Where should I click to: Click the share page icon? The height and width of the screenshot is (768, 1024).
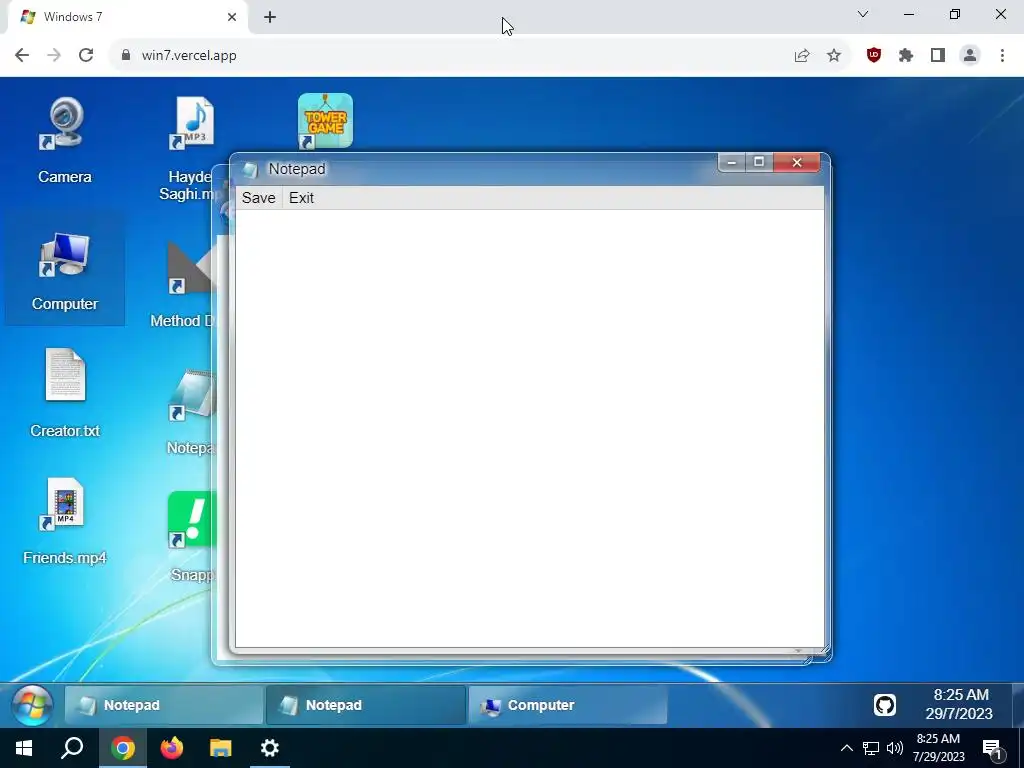click(802, 56)
